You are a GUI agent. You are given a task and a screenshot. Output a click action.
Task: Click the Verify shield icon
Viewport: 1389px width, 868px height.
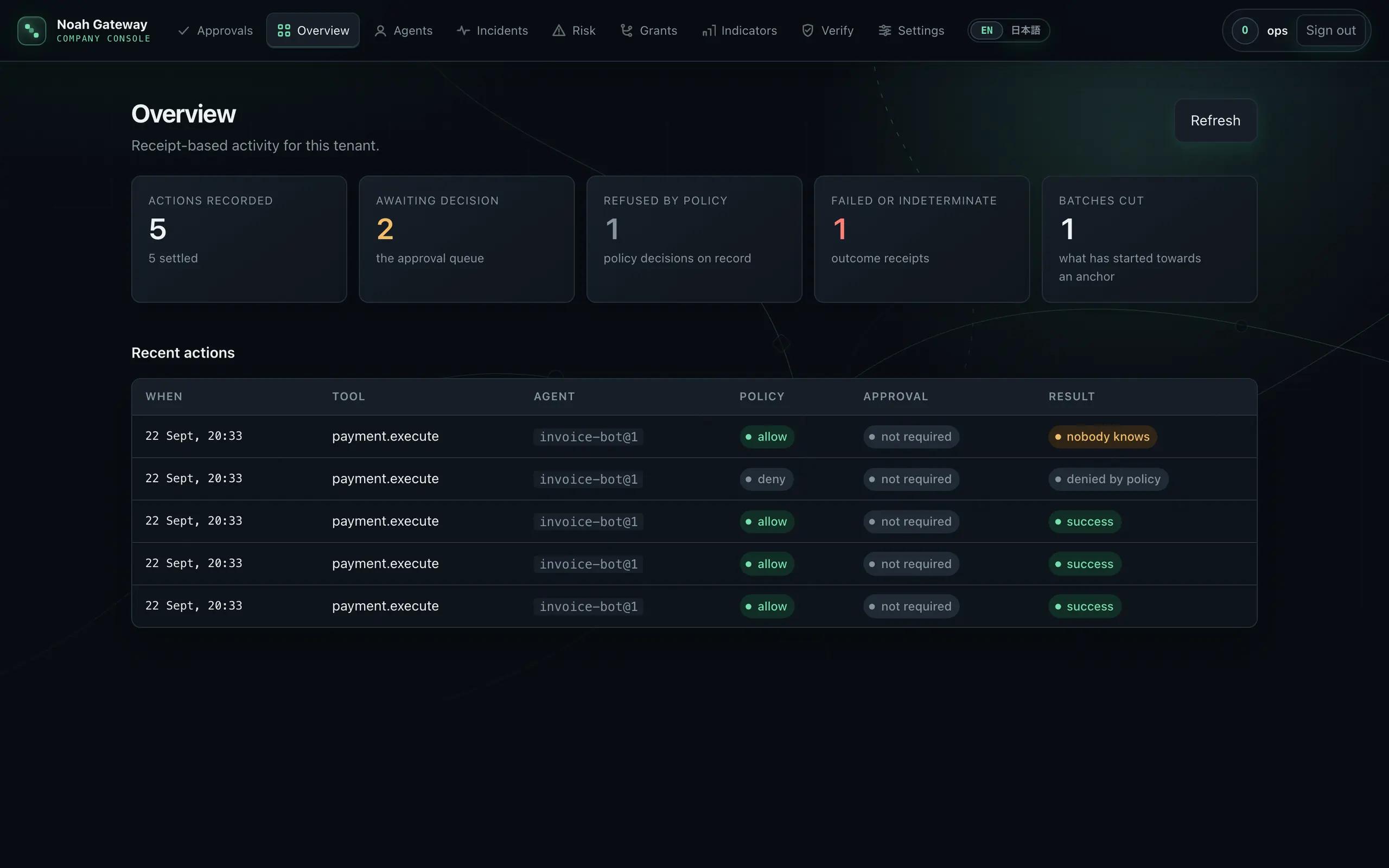(x=807, y=30)
